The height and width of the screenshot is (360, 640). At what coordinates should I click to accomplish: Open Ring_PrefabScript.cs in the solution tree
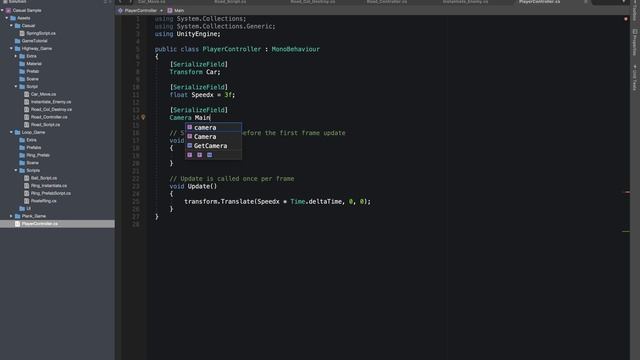point(51,193)
